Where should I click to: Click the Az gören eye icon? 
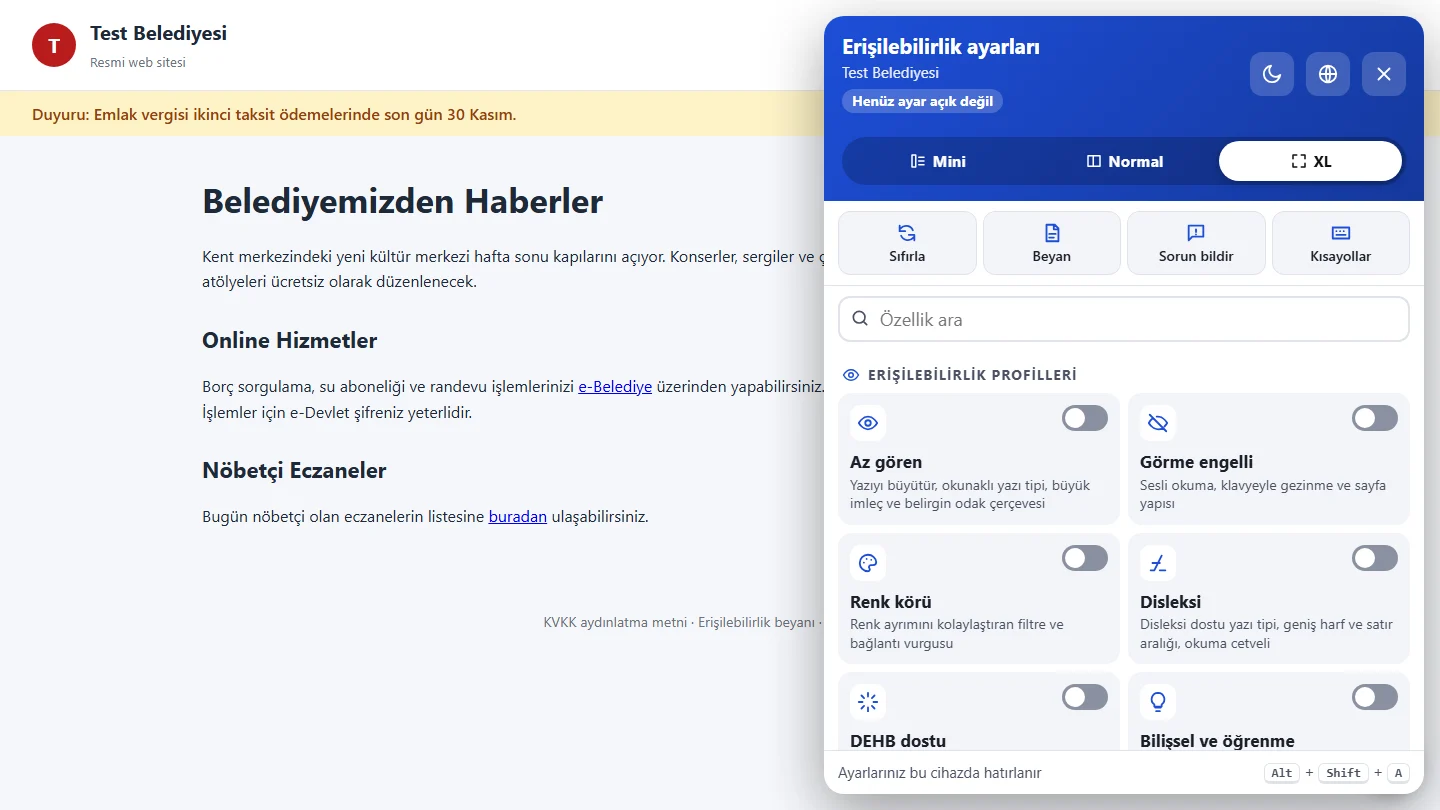point(868,423)
